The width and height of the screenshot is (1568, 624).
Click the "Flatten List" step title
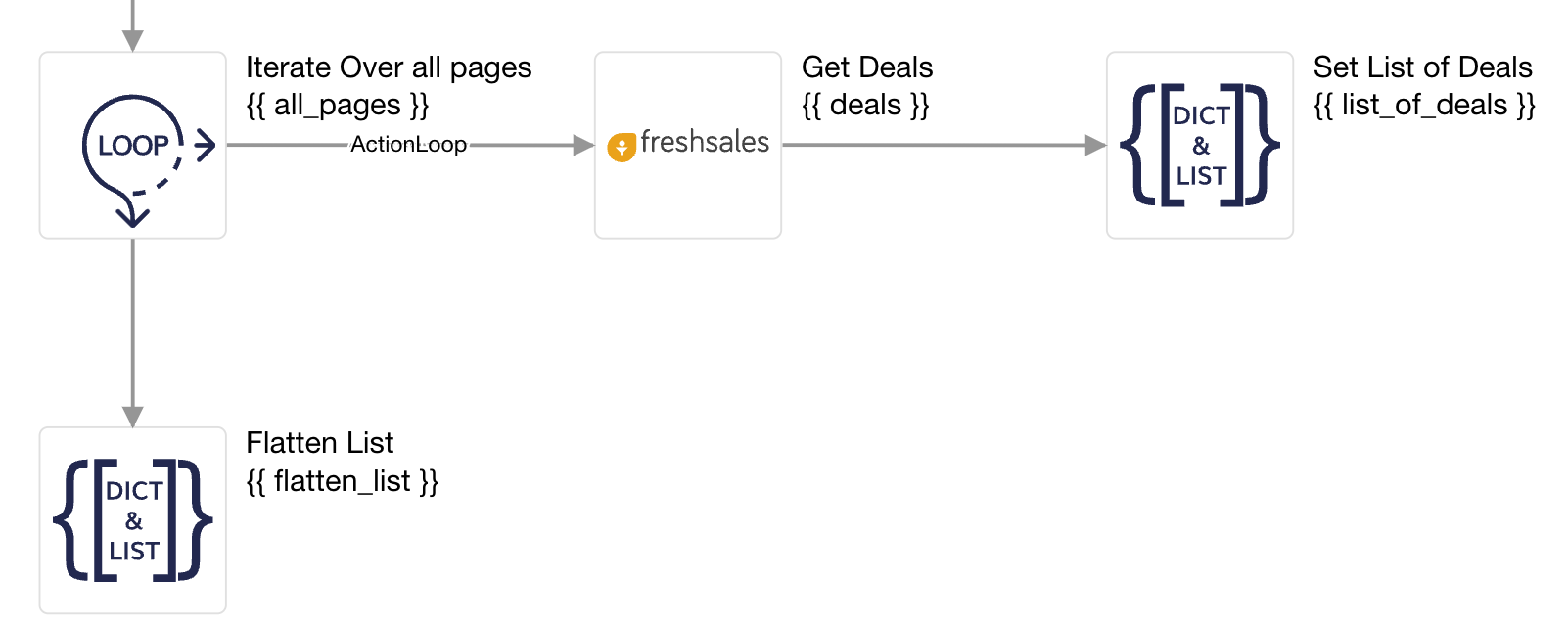pos(319,443)
